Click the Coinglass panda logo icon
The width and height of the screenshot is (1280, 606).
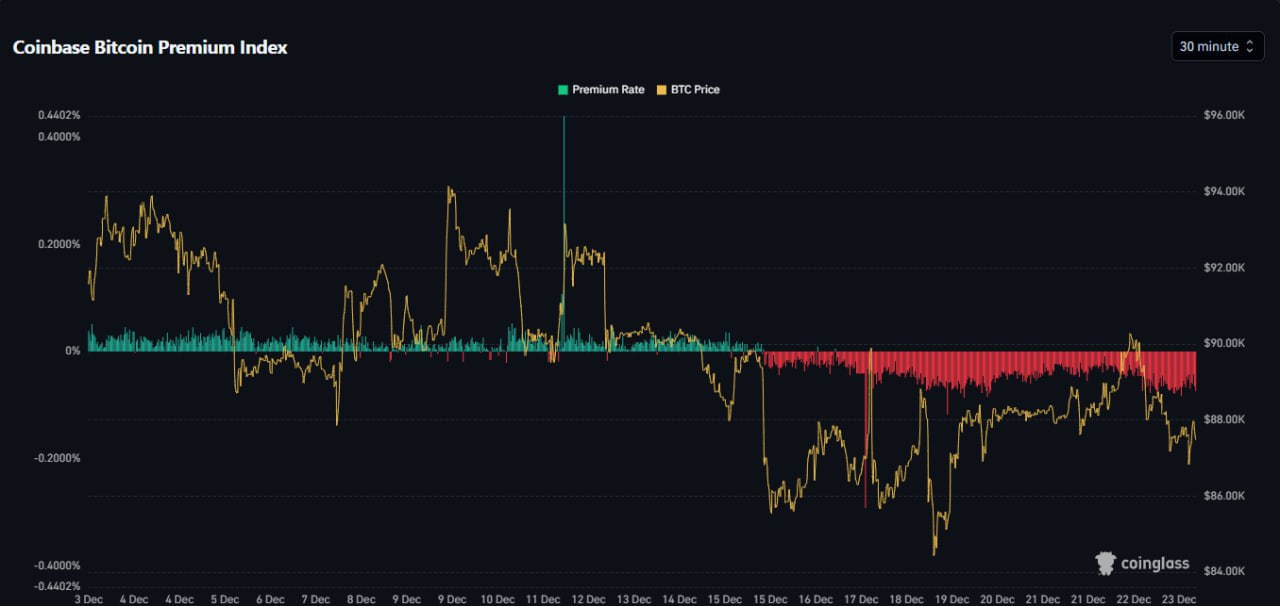coord(1104,562)
